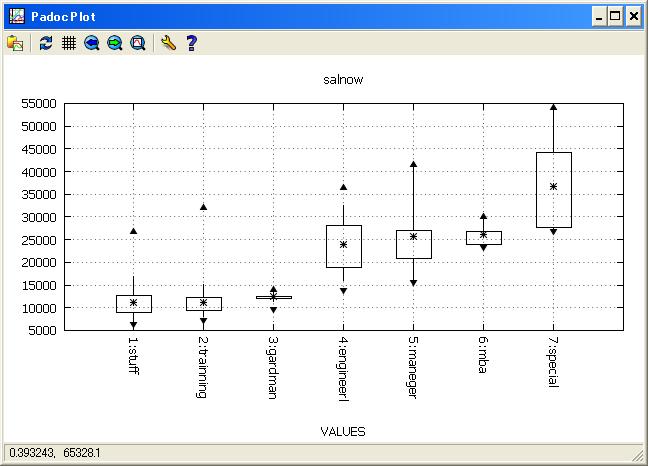Autoscale the plot with the magnifier icon
The width and height of the screenshot is (648, 466).
pos(138,43)
